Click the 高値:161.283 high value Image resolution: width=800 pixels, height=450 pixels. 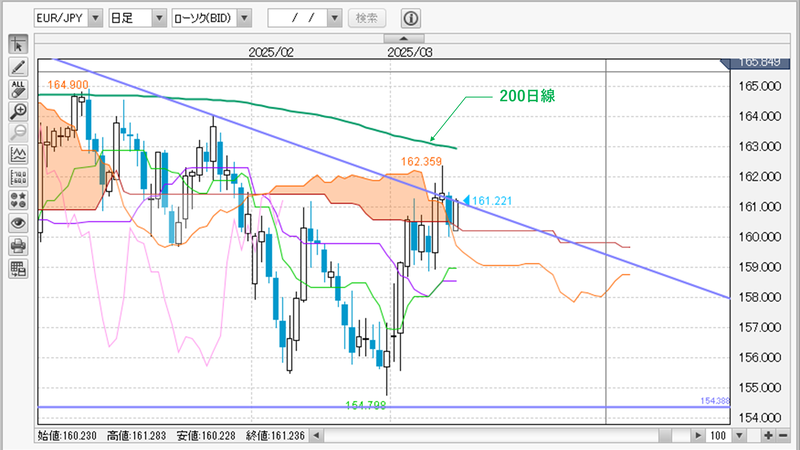136,436
